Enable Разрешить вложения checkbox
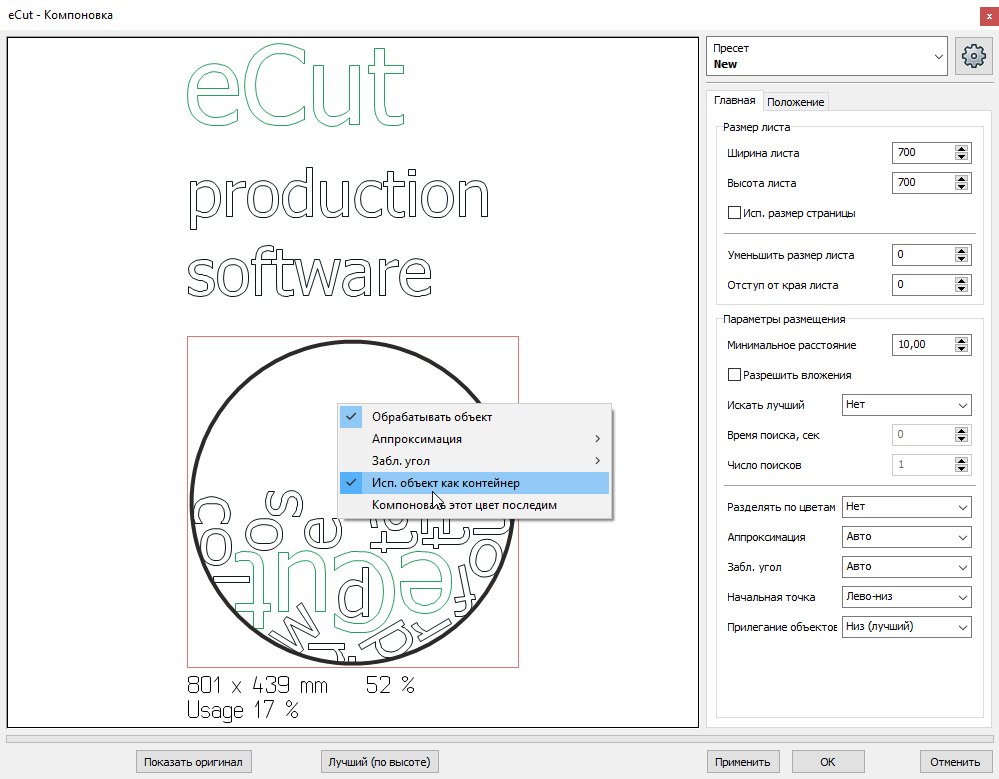The image size is (999, 779). (x=734, y=375)
